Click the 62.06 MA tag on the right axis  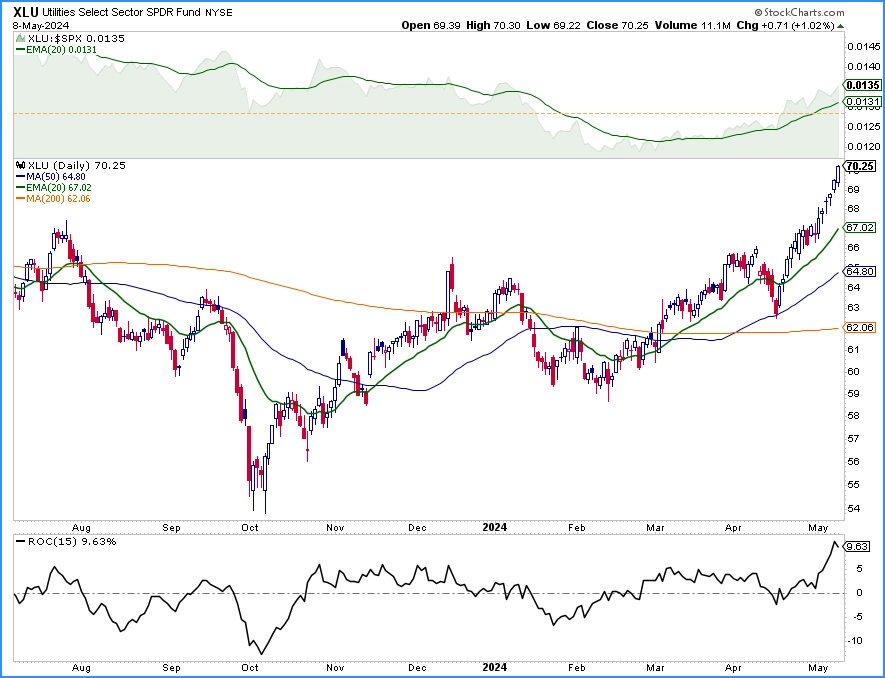coord(860,327)
